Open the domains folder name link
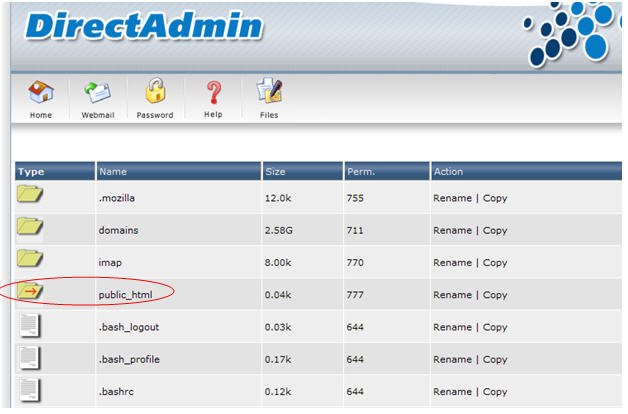Image resolution: width=628 pixels, height=414 pixels. [118, 231]
